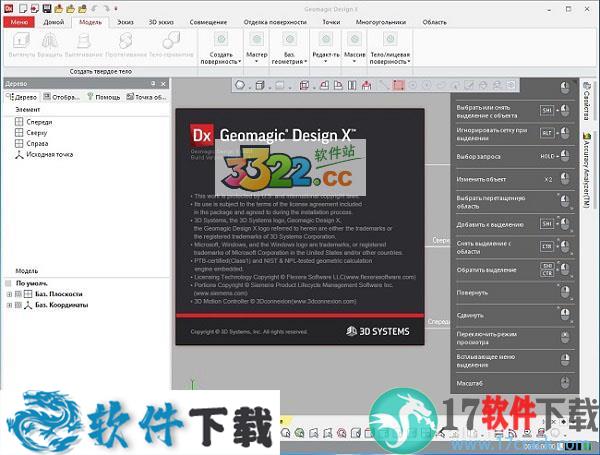Image resolution: width=600 pixels, height=455 pixels.
Task: Click the mesh display mode icon in viewport toolbar
Action: 240,85
